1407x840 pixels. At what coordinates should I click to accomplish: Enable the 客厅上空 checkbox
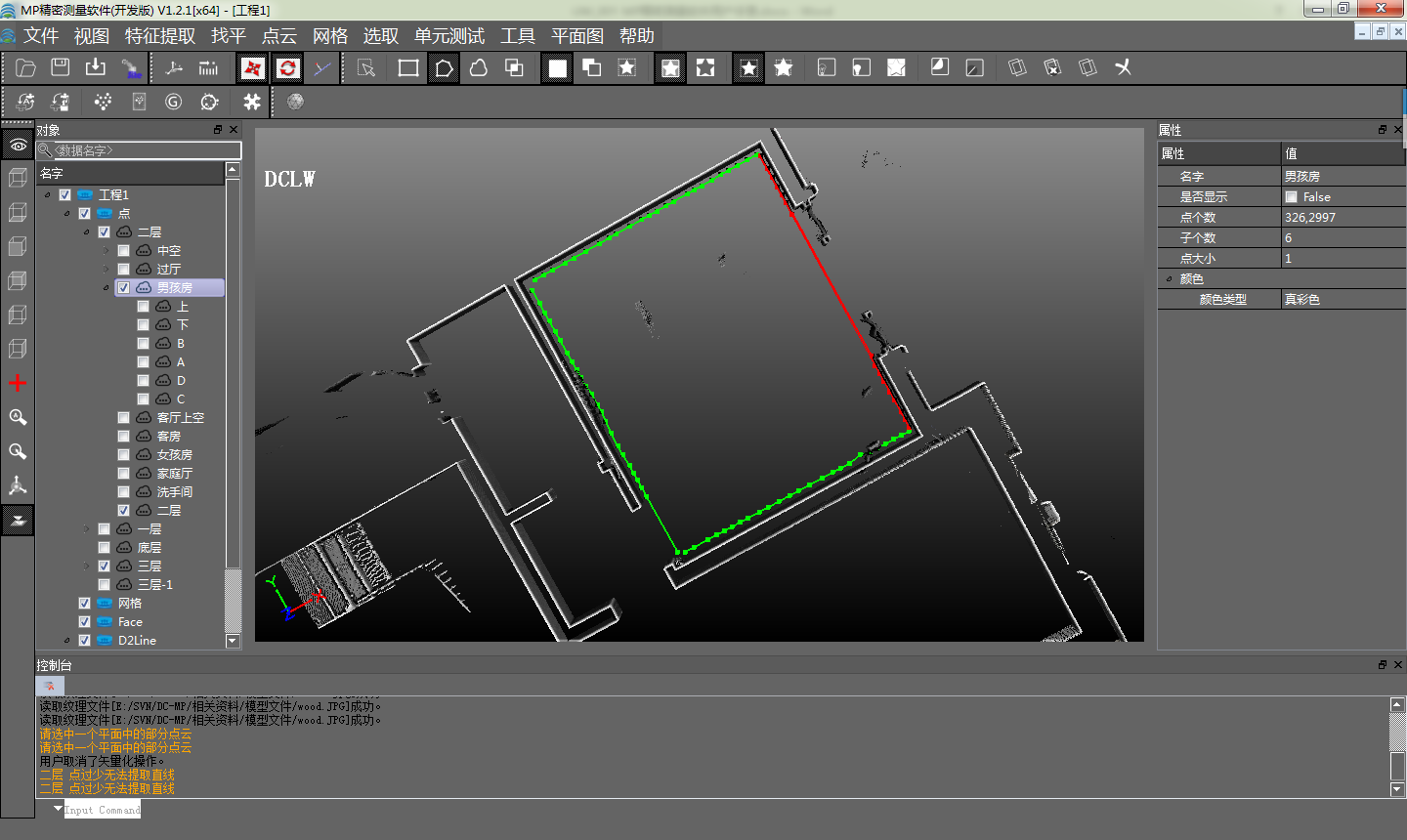click(124, 417)
